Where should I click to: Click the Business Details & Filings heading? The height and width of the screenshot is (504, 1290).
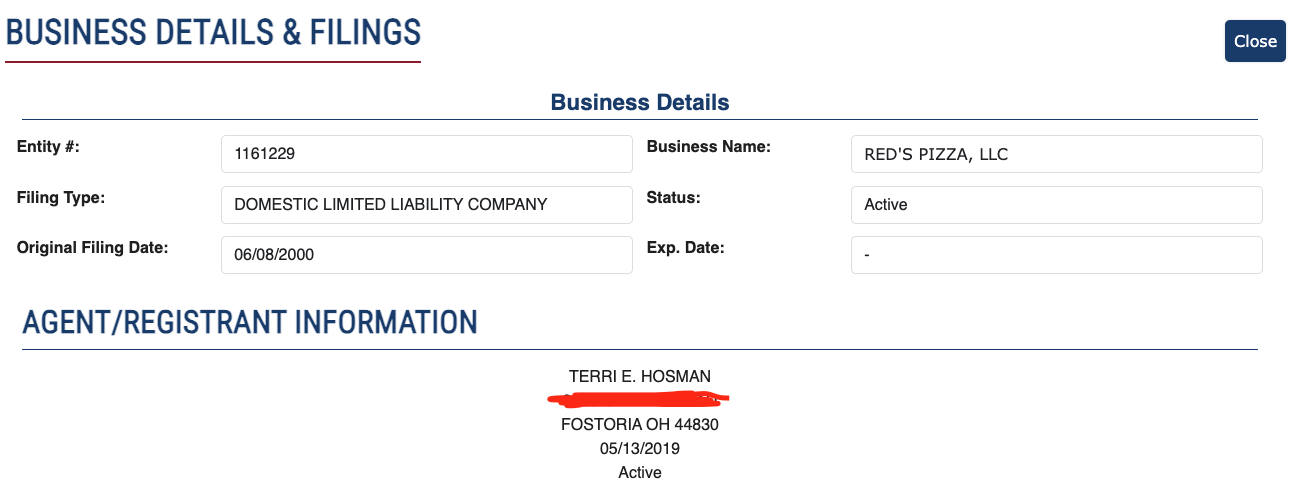213,32
